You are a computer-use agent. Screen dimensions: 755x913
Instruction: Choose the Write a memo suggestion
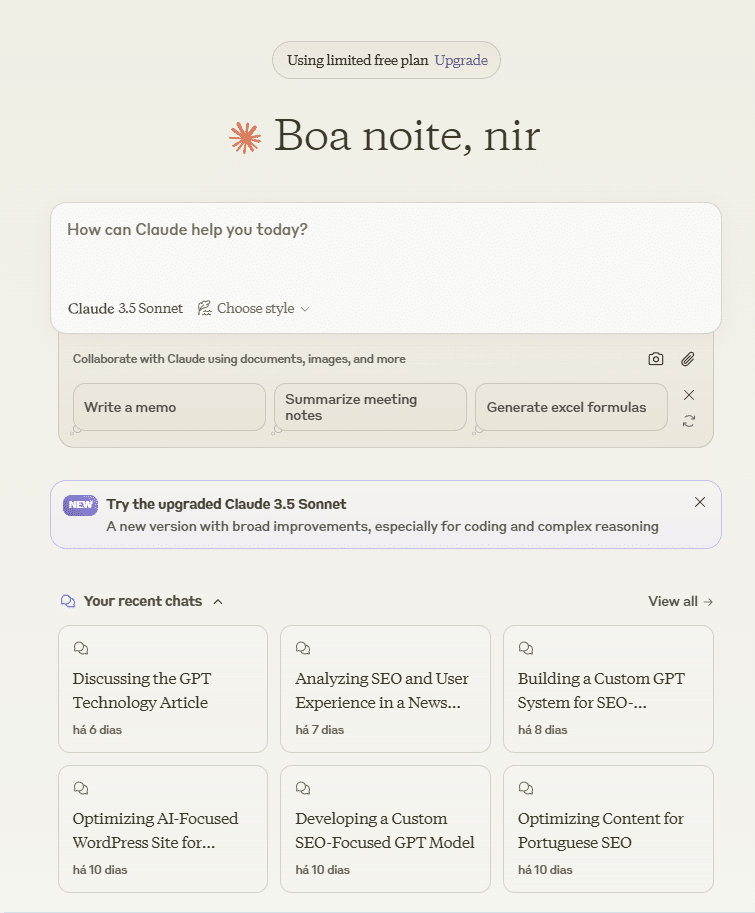click(x=169, y=407)
